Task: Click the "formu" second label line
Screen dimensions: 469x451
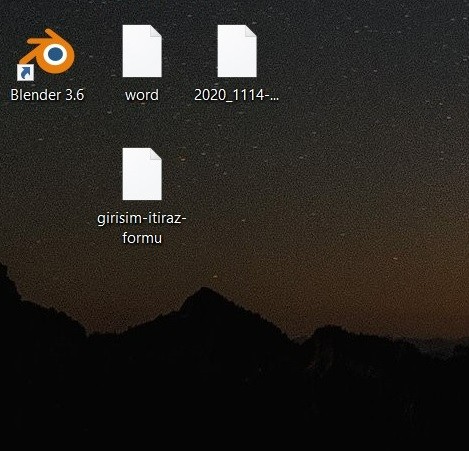Action: [142, 238]
